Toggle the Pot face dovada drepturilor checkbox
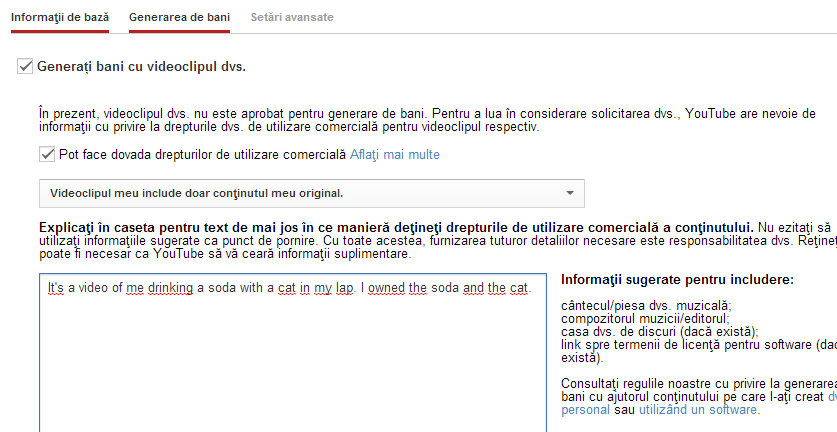The width and height of the screenshot is (837, 432). (47, 154)
